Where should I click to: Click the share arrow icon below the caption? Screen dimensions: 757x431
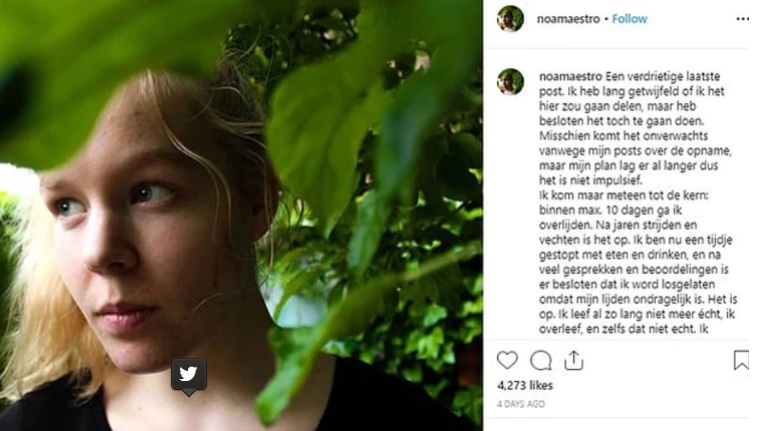tap(573, 360)
